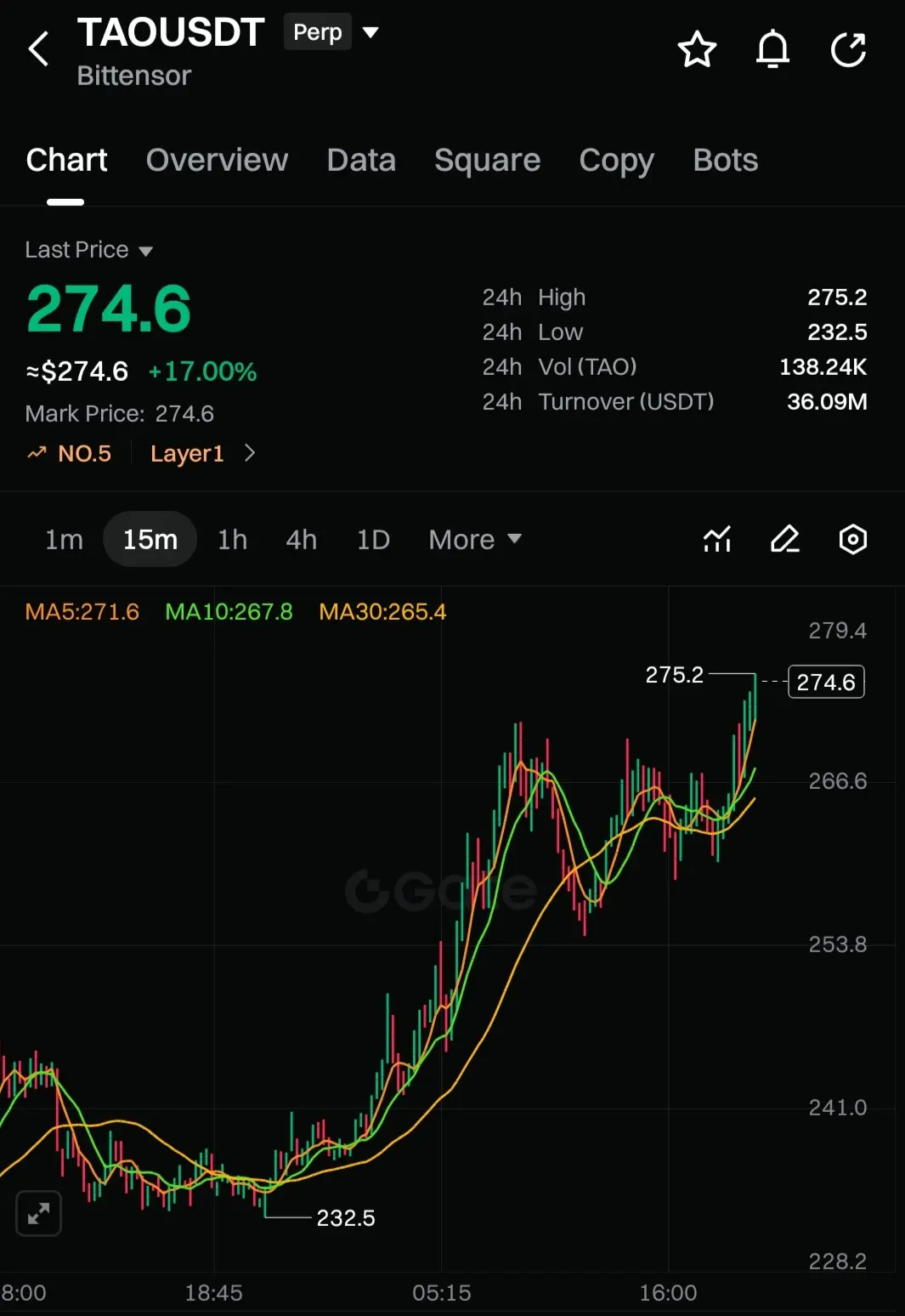Tap the 274.6 current price tag on axis
Viewport: 905px width, 1316px height.
pos(826,682)
